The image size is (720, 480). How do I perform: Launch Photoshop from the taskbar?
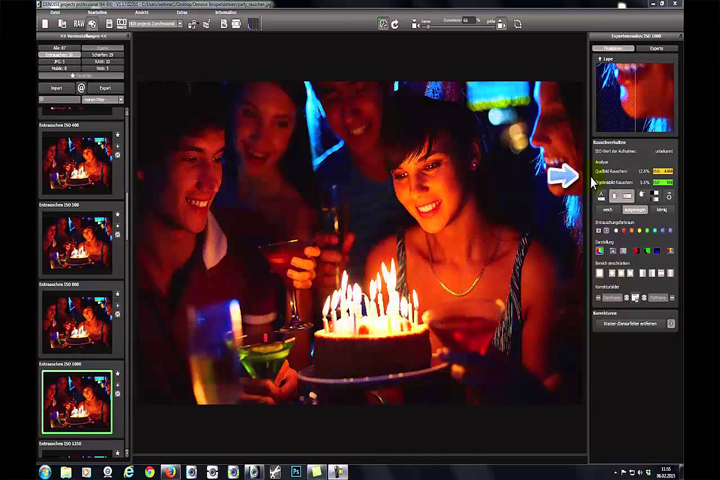tap(296, 472)
